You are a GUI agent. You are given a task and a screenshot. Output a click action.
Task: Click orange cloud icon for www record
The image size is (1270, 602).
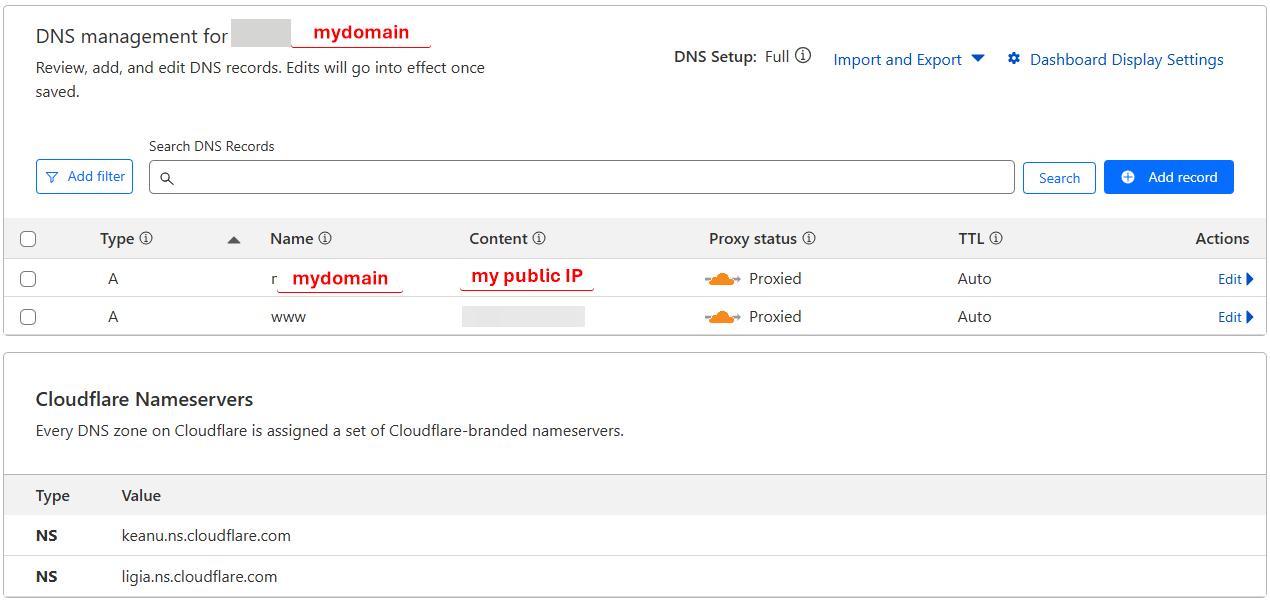[722, 317]
